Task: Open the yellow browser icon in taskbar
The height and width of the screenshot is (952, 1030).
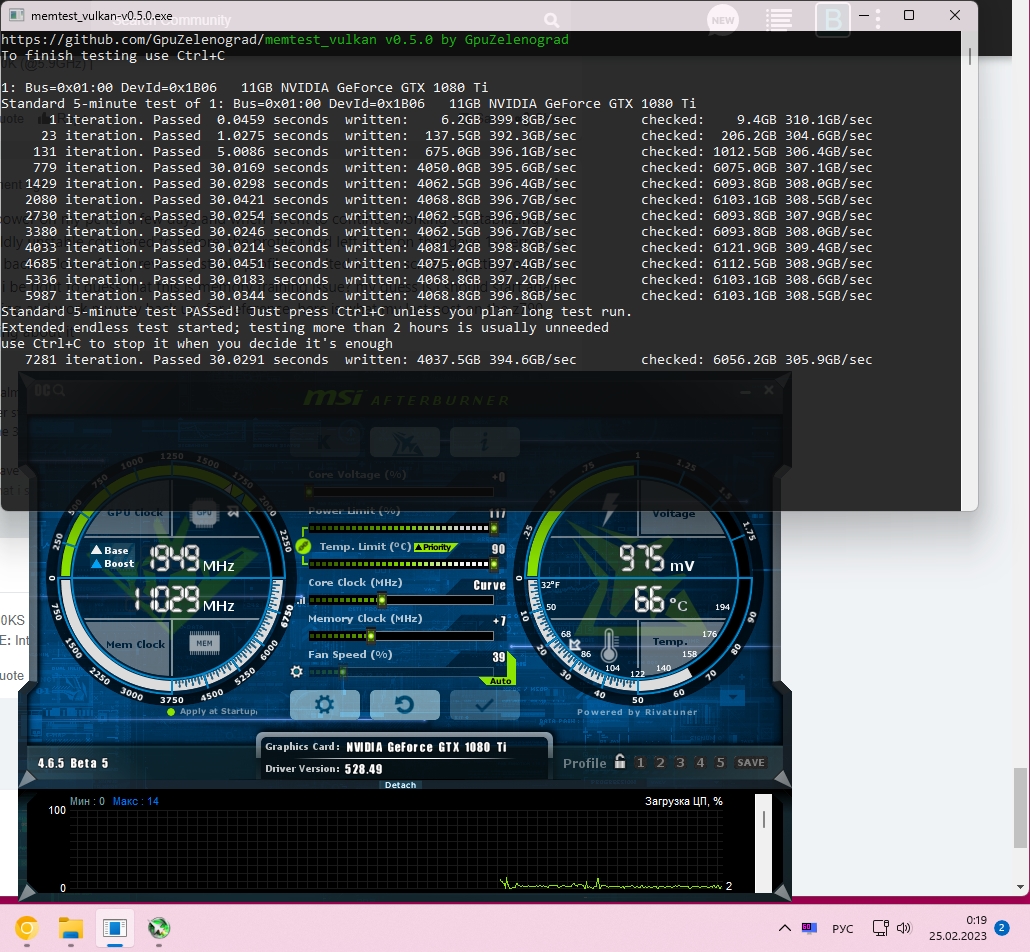Action: (27, 928)
